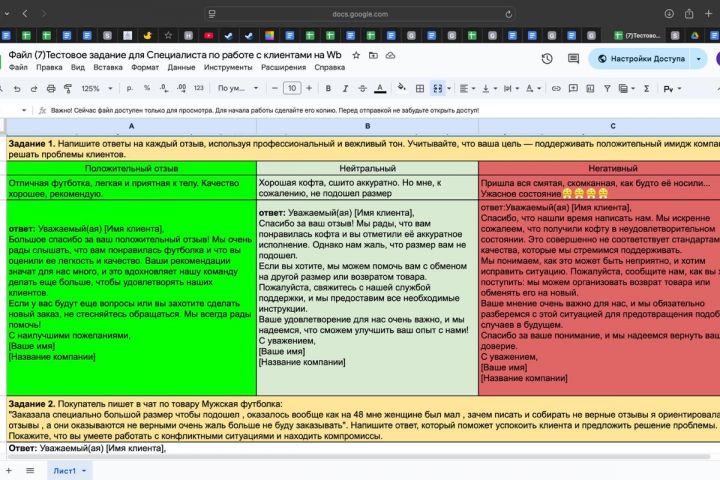Open the Правка menu

click(x=49, y=68)
